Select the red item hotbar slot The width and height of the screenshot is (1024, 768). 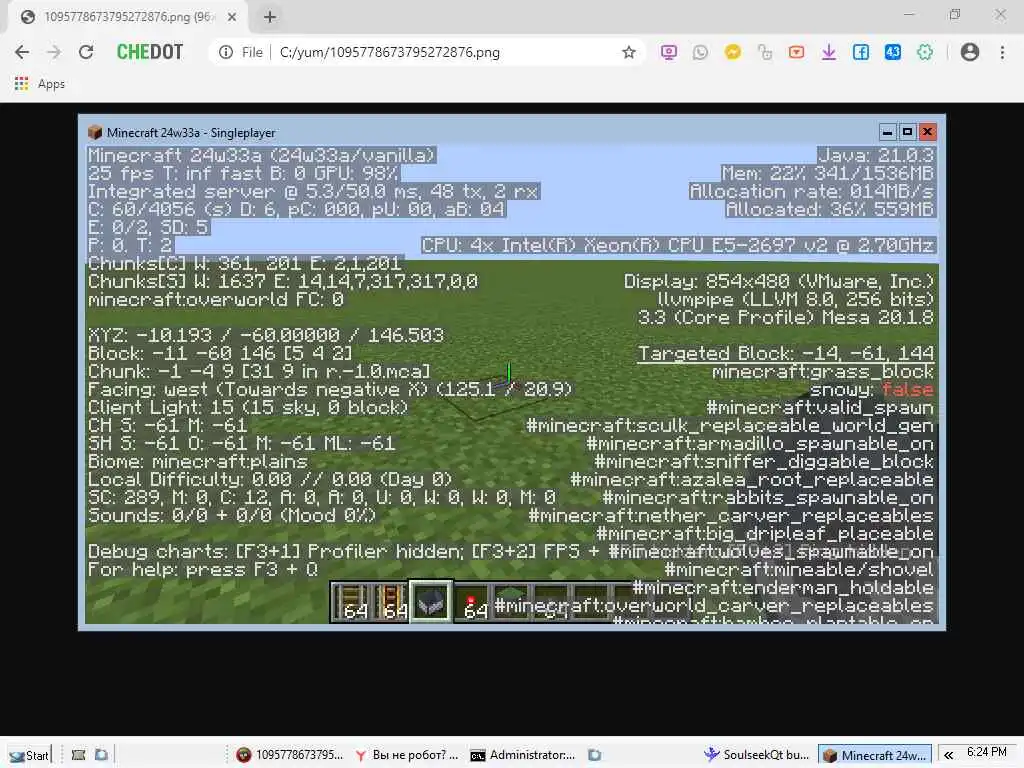(x=472, y=601)
